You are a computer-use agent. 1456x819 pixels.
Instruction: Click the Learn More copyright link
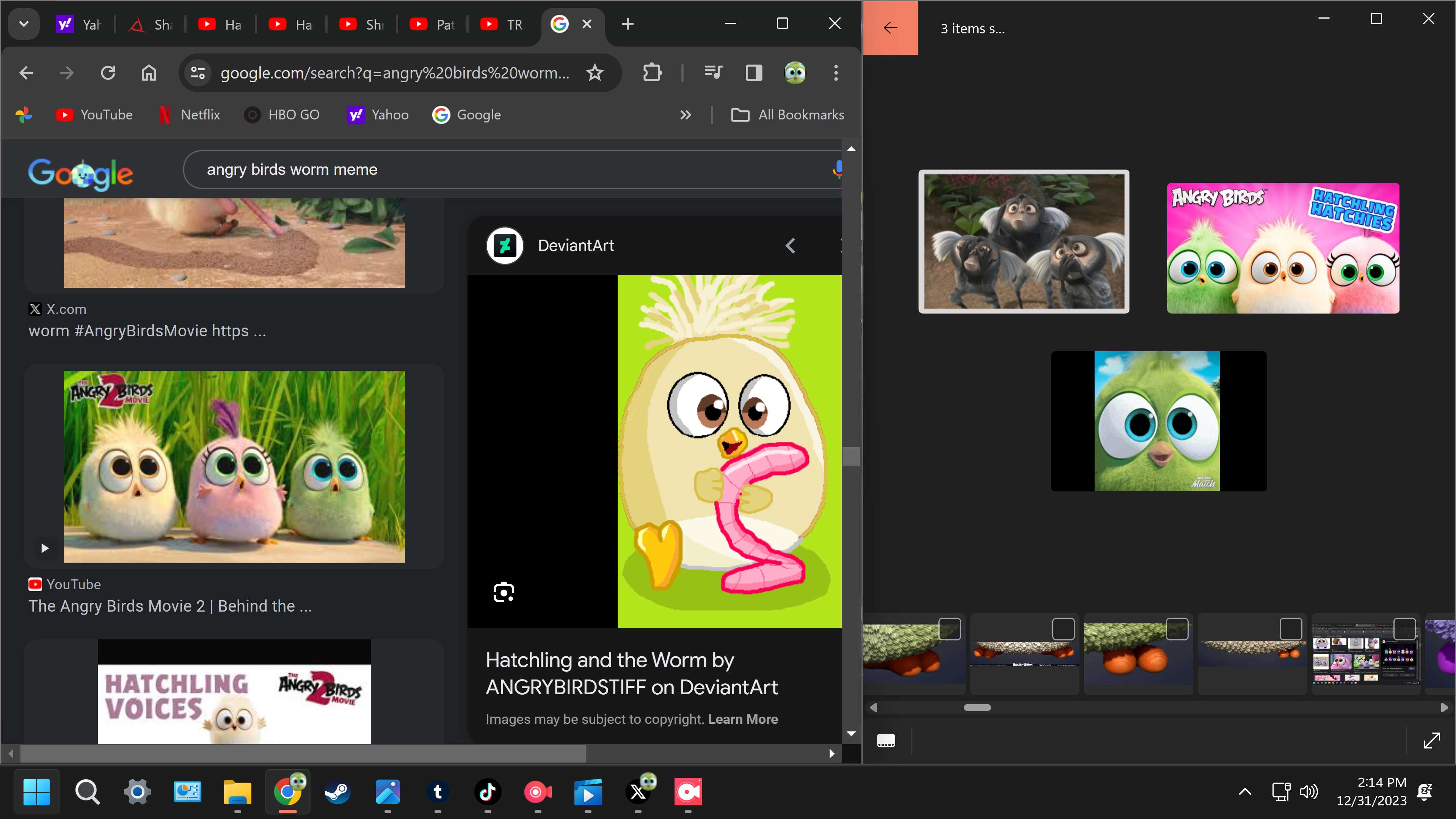(x=743, y=719)
